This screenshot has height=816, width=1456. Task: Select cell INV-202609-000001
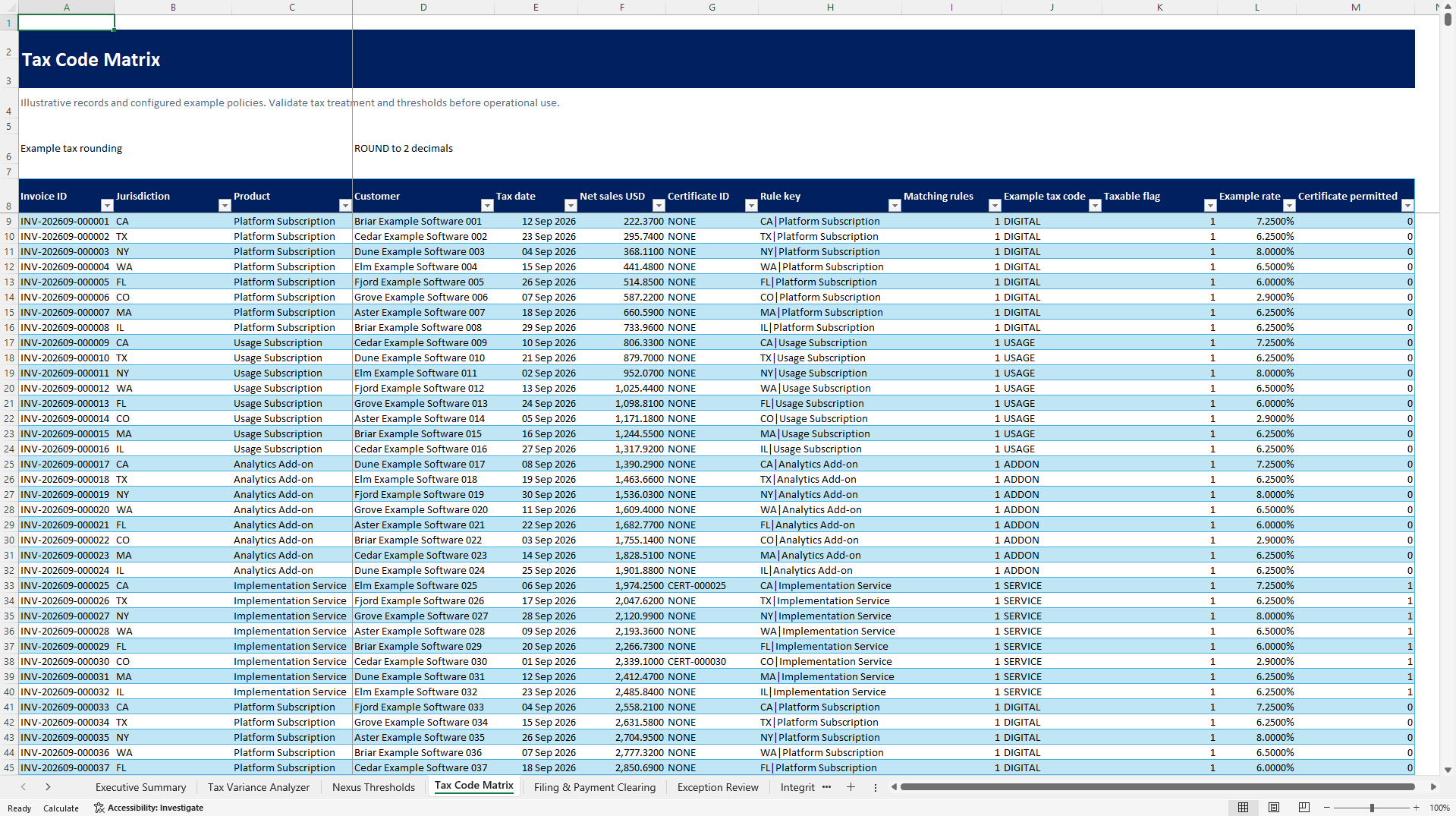point(66,221)
